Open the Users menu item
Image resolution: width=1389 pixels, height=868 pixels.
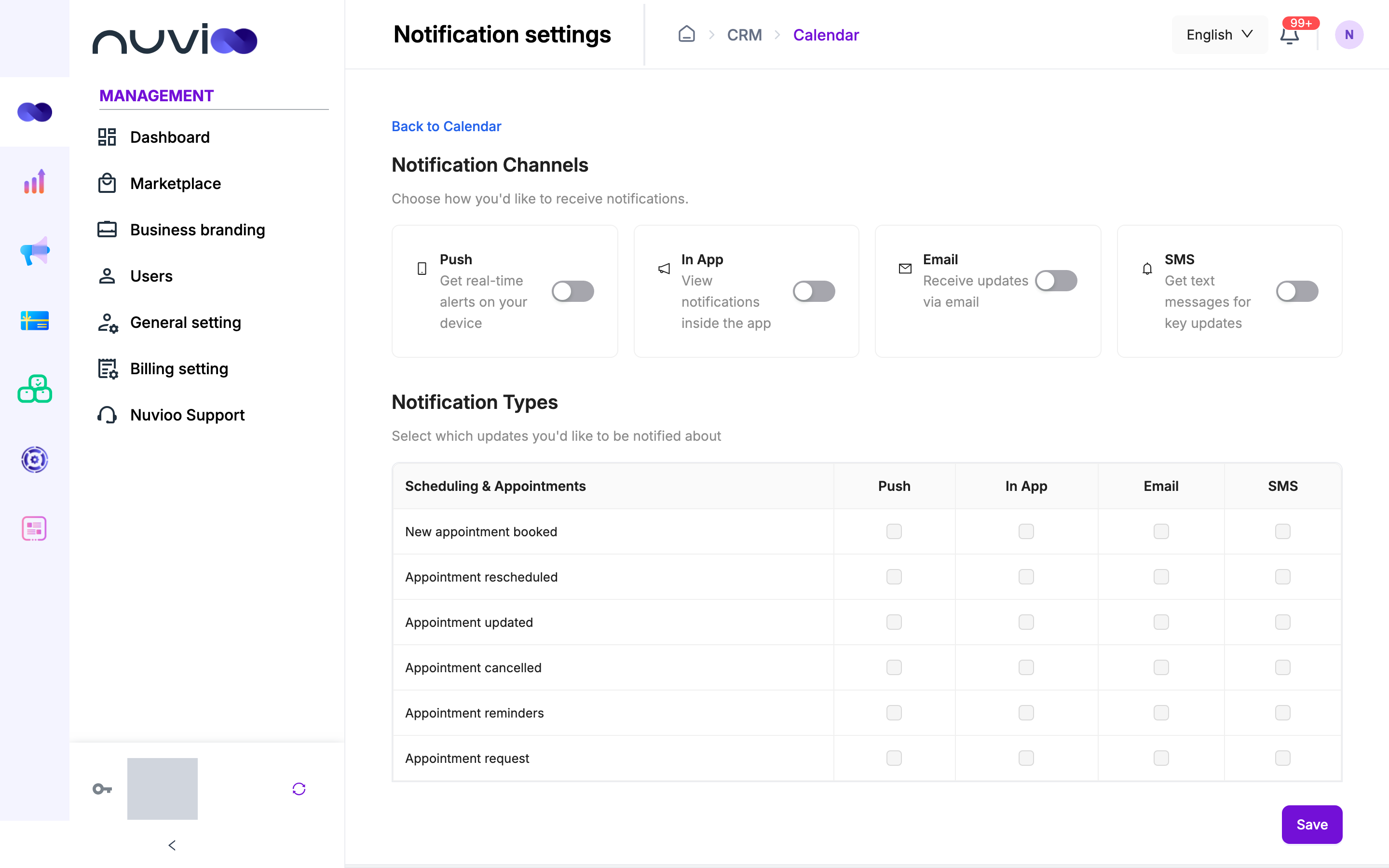(135, 276)
